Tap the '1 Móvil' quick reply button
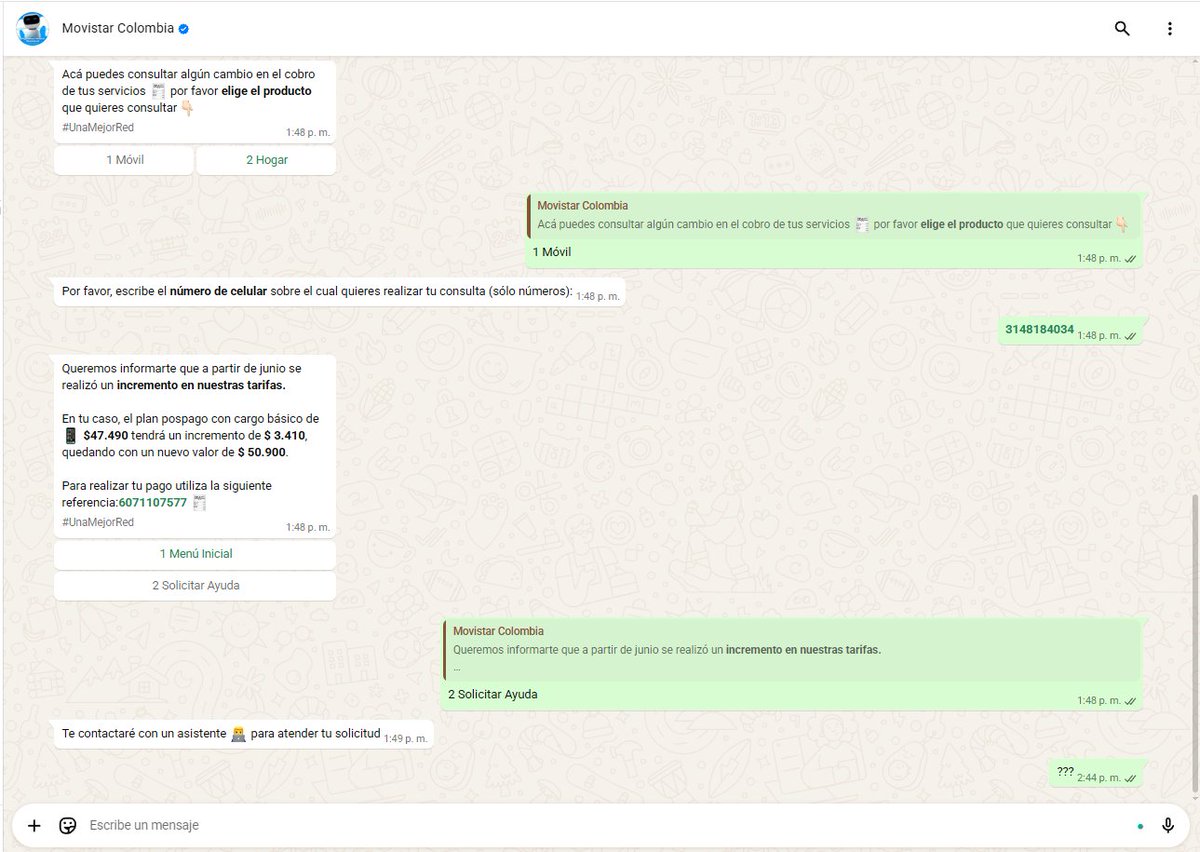The width and height of the screenshot is (1200, 852). 124,160
